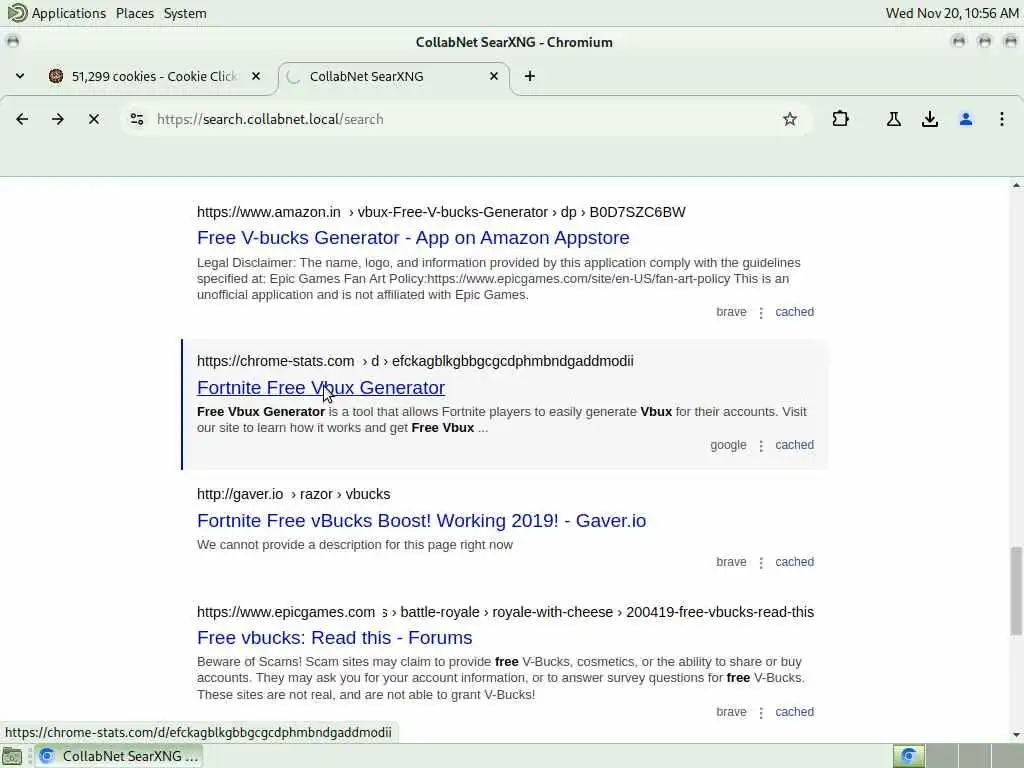Click brave engine label on Amazon result
Viewport: 1024px width, 768px height.
(731, 312)
